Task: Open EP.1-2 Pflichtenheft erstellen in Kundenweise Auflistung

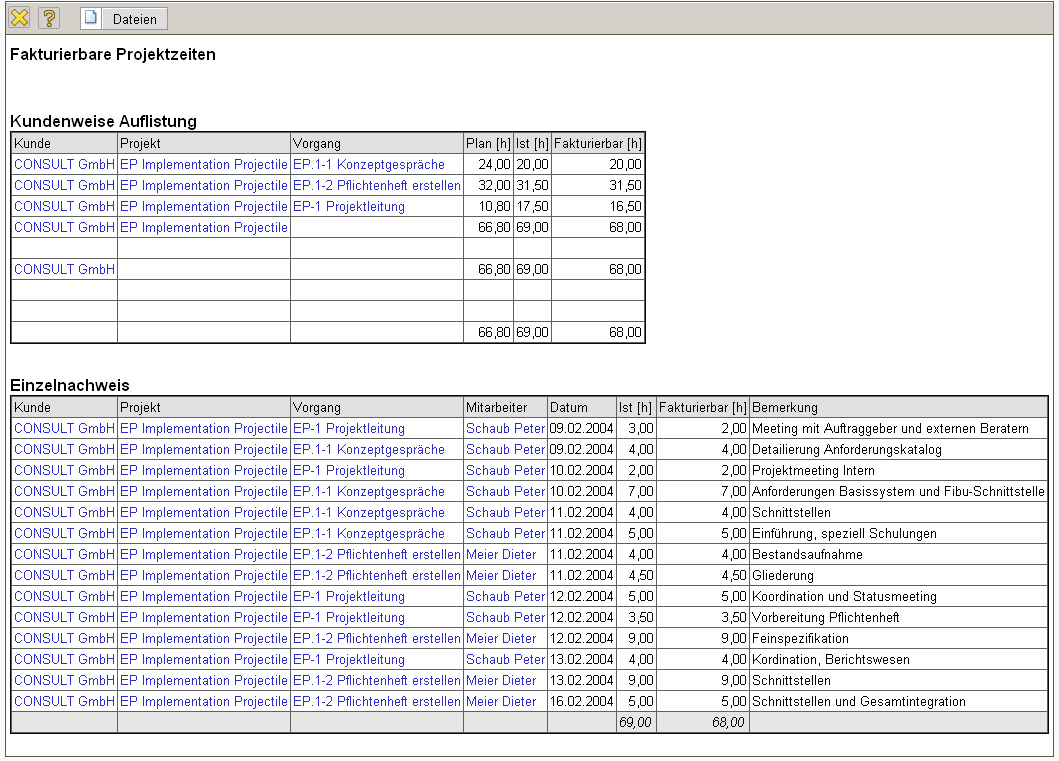Action: pyautogui.click(x=376, y=185)
